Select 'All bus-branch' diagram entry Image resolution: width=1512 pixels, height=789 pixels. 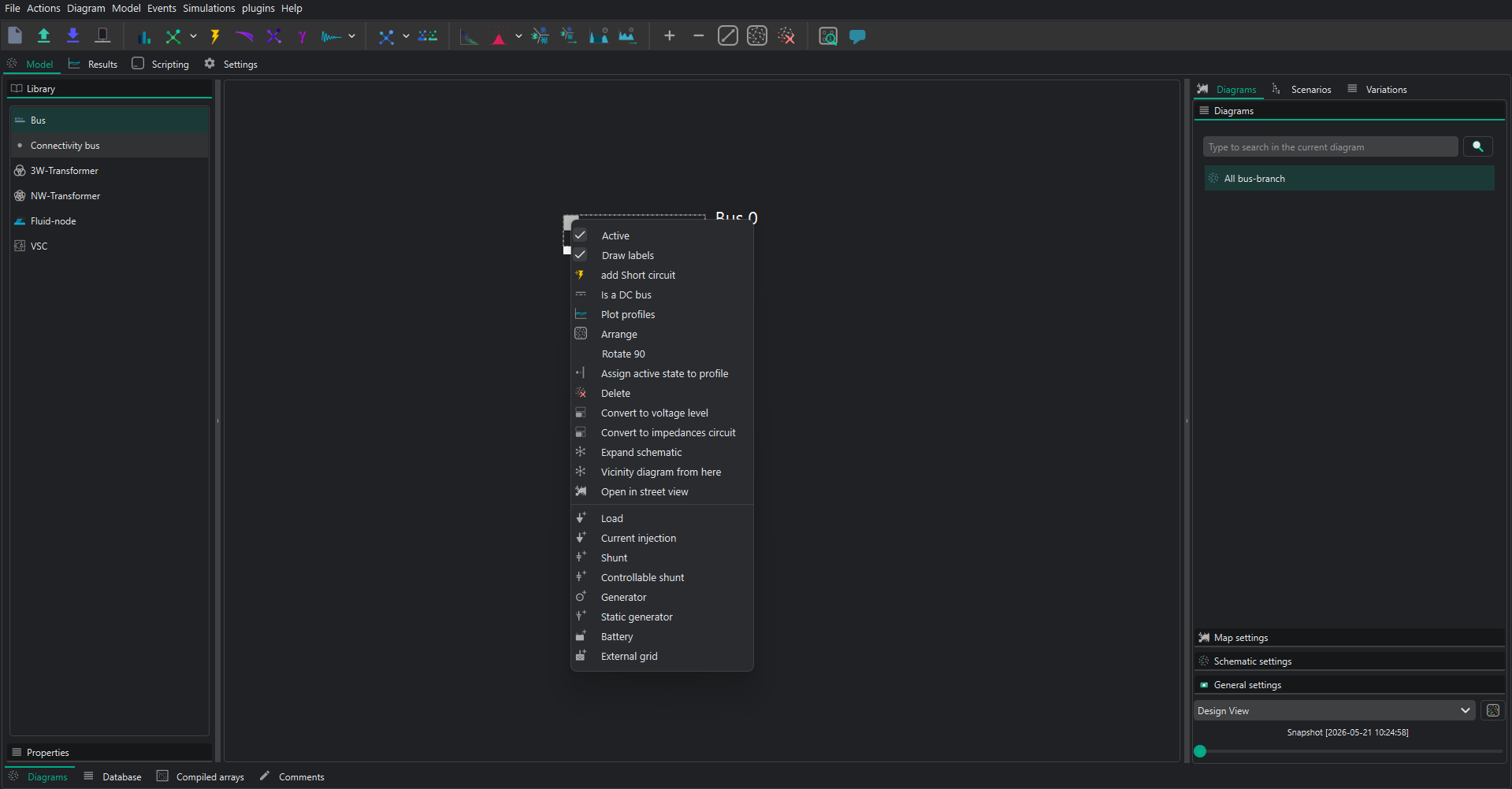click(x=1349, y=178)
